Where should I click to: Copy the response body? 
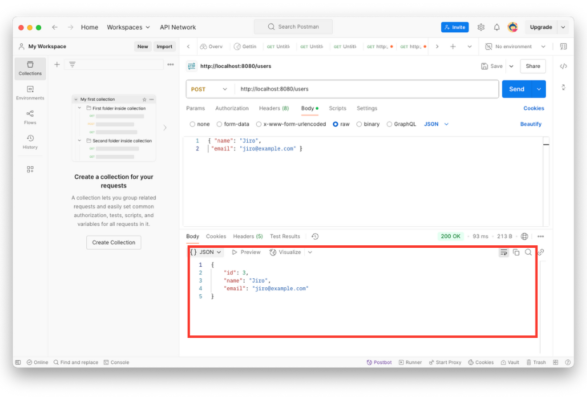516,252
